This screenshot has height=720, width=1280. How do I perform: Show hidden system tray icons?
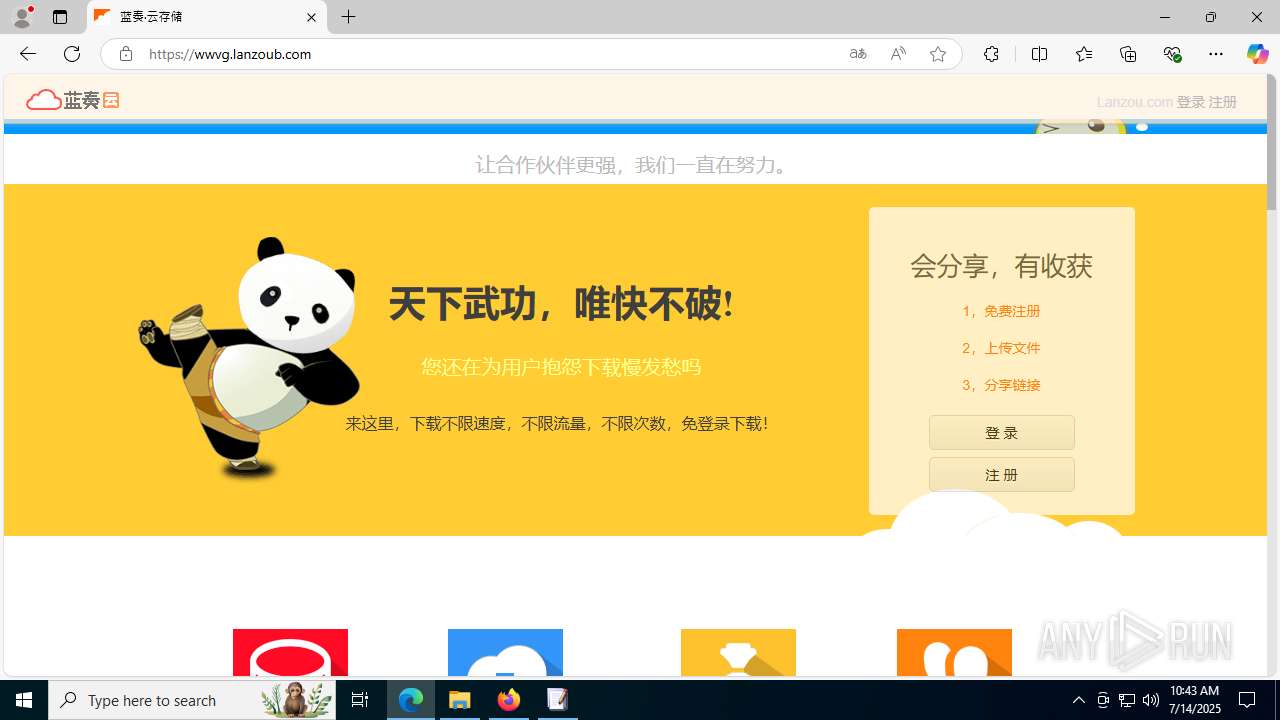click(1078, 700)
